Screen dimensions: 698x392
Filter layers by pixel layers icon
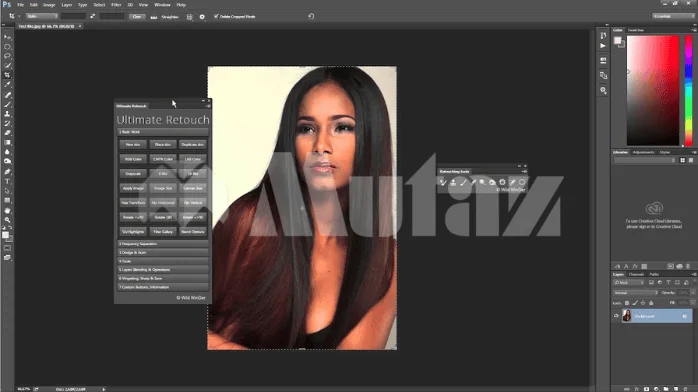tap(651, 283)
